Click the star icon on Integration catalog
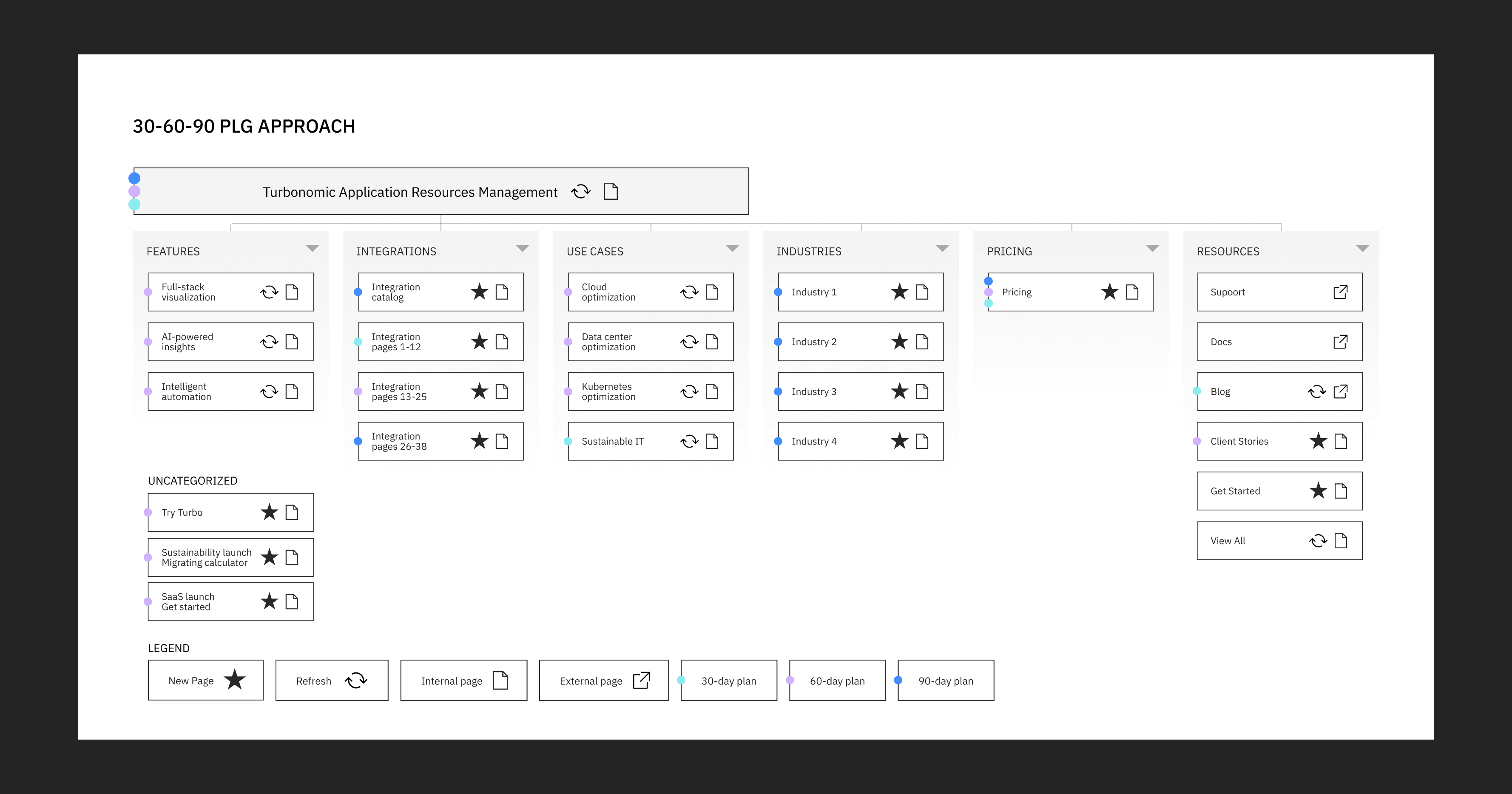 click(x=479, y=292)
